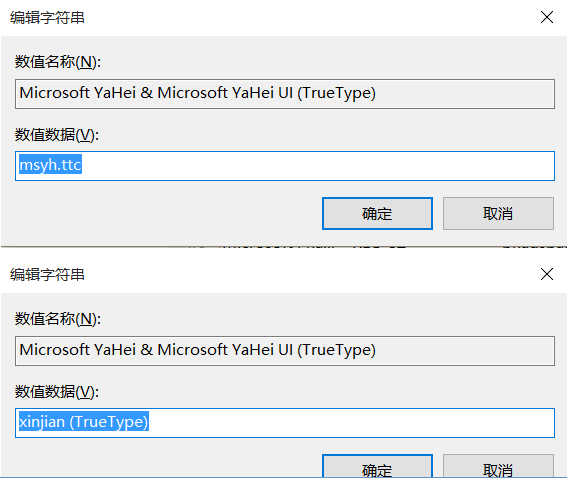Screen dimensions: 567x478
Task: Focus the lower dialog's 数值数据 input box
Action: [285, 423]
